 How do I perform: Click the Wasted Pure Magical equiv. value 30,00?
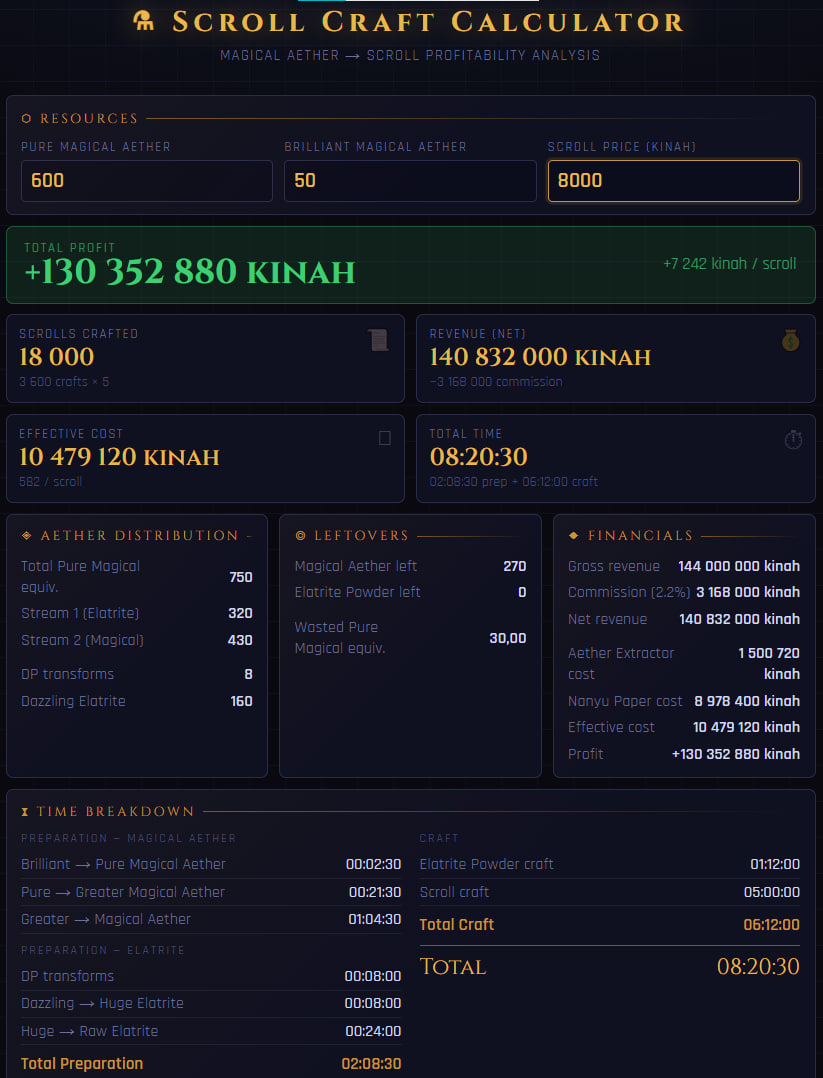(x=507, y=638)
